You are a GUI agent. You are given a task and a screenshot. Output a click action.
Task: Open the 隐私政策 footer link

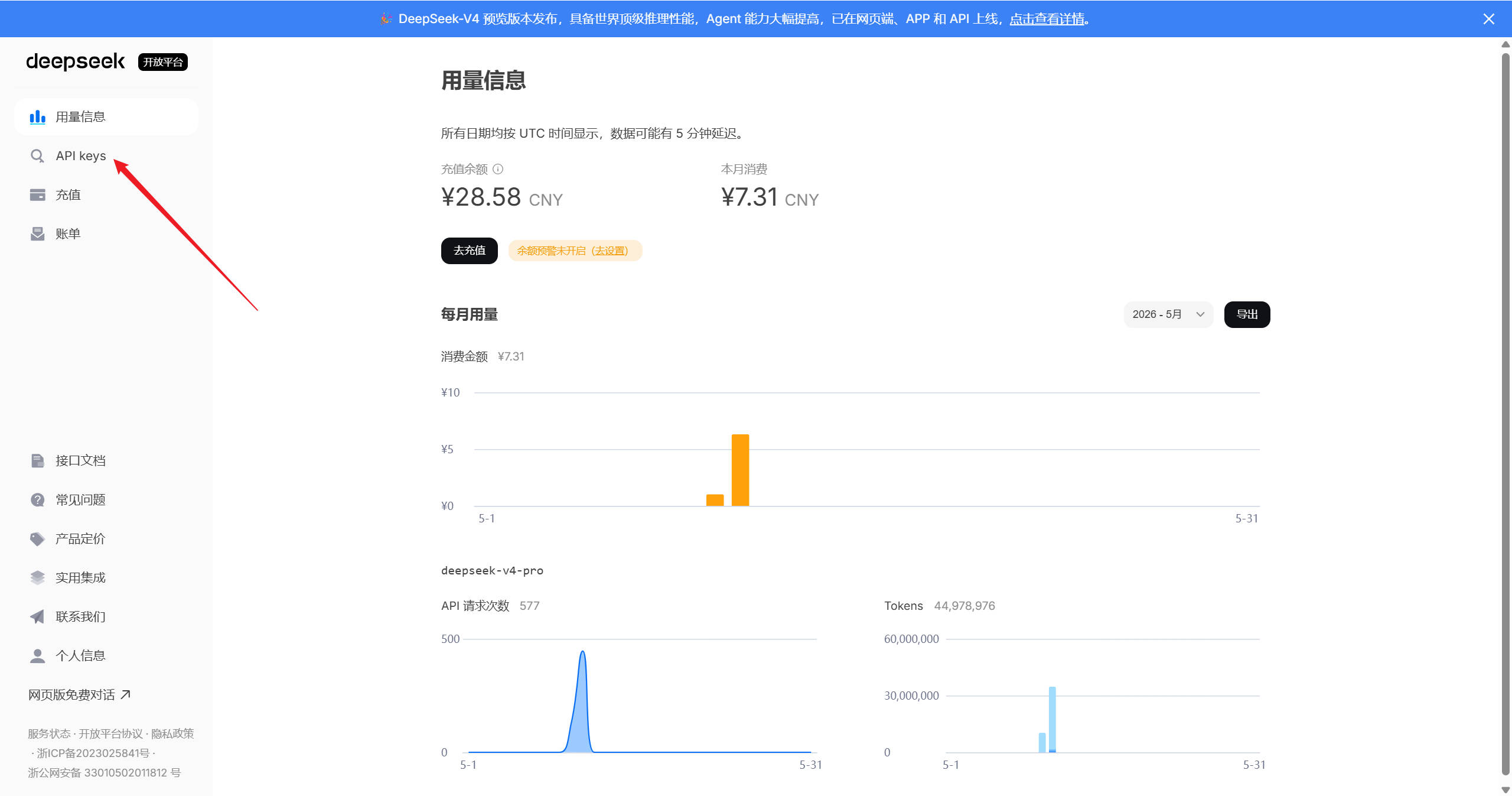point(172,733)
